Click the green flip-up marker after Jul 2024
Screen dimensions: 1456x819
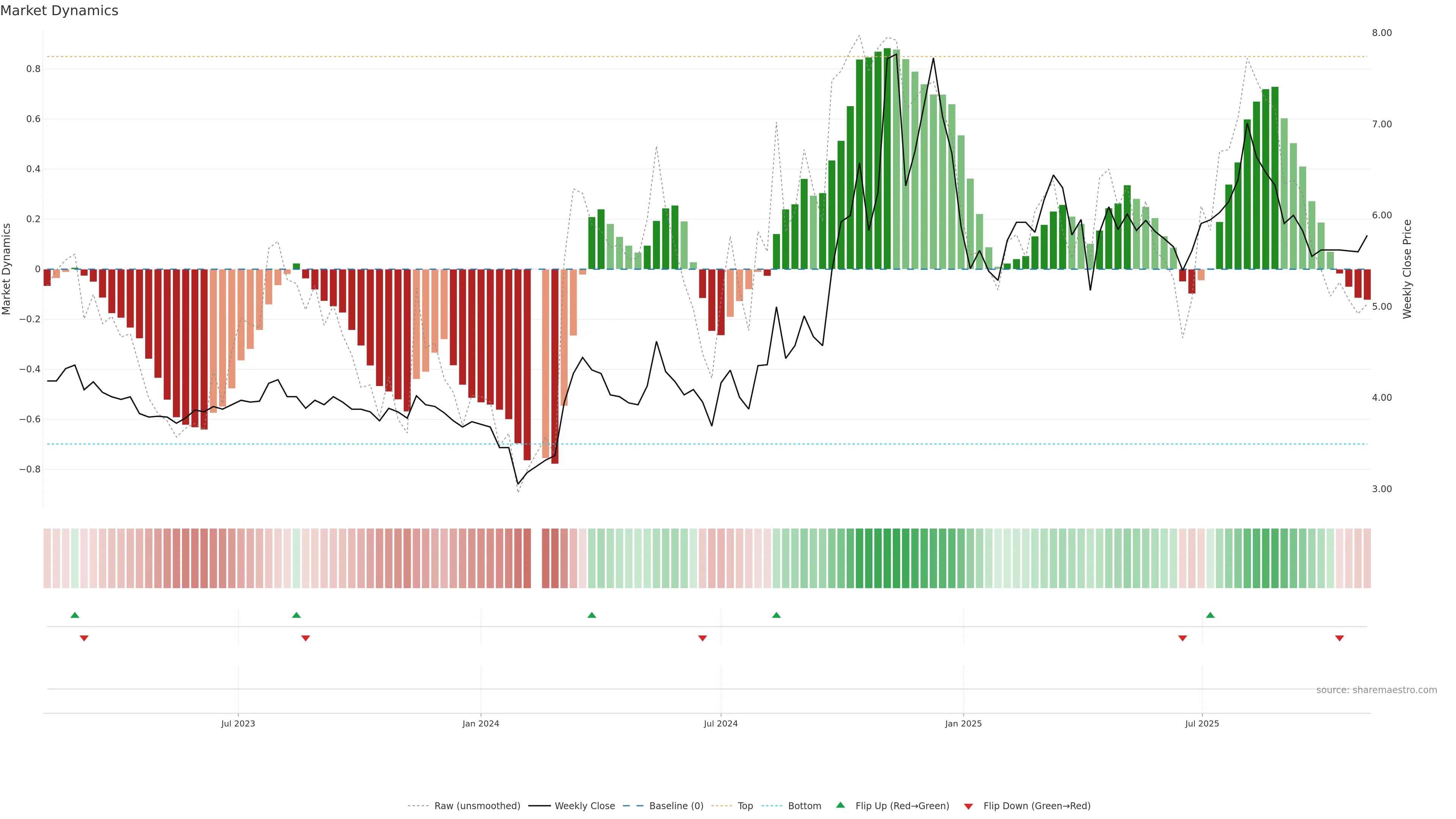(776, 615)
